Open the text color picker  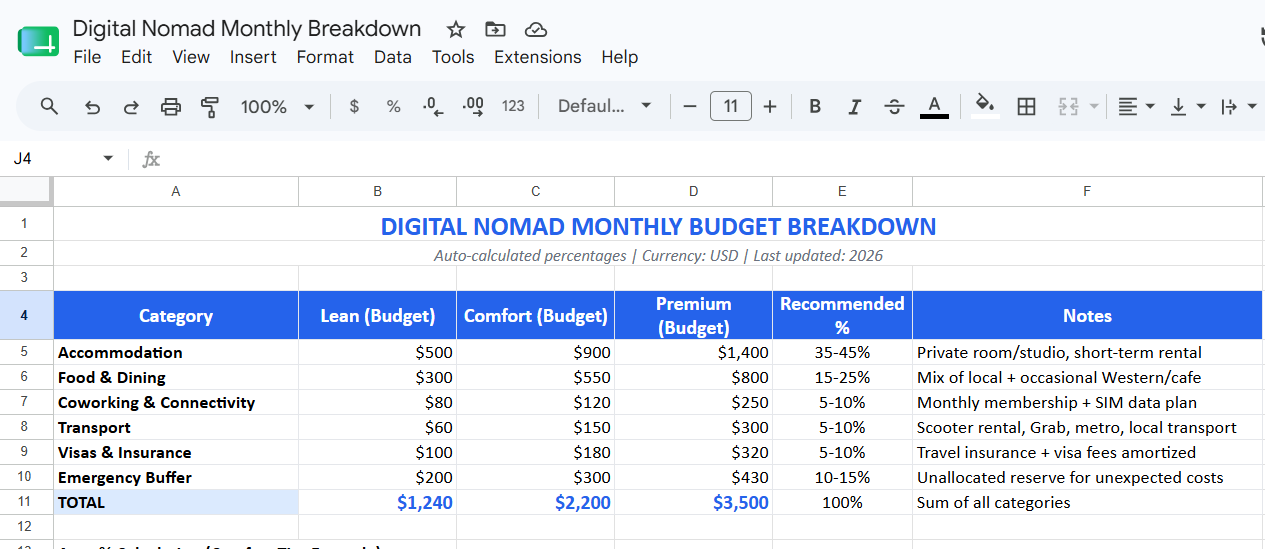[x=934, y=106]
